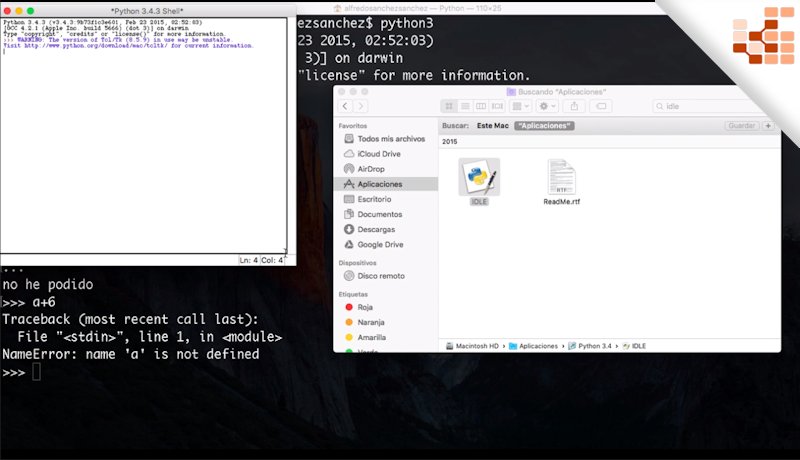
Task: Click the Etiquetas sidebar heading
Action: pyautogui.click(x=353, y=294)
